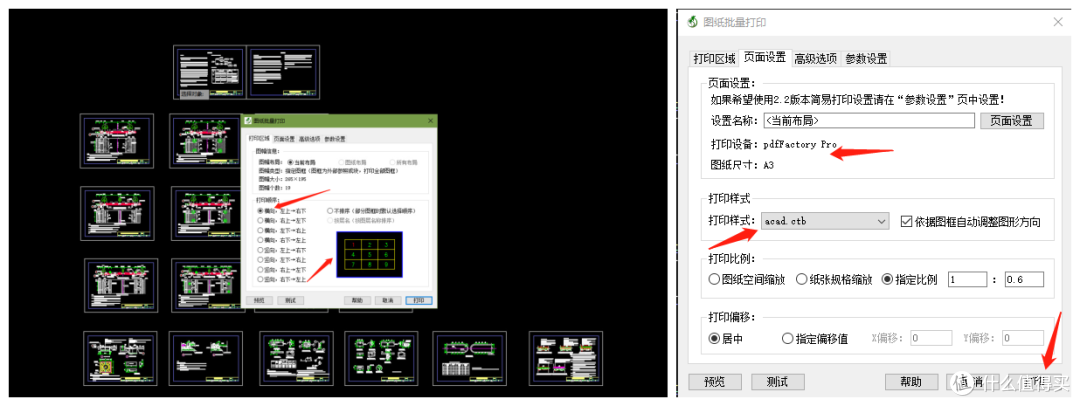Click 帮助 button in right dialog

pyautogui.click(x=911, y=382)
